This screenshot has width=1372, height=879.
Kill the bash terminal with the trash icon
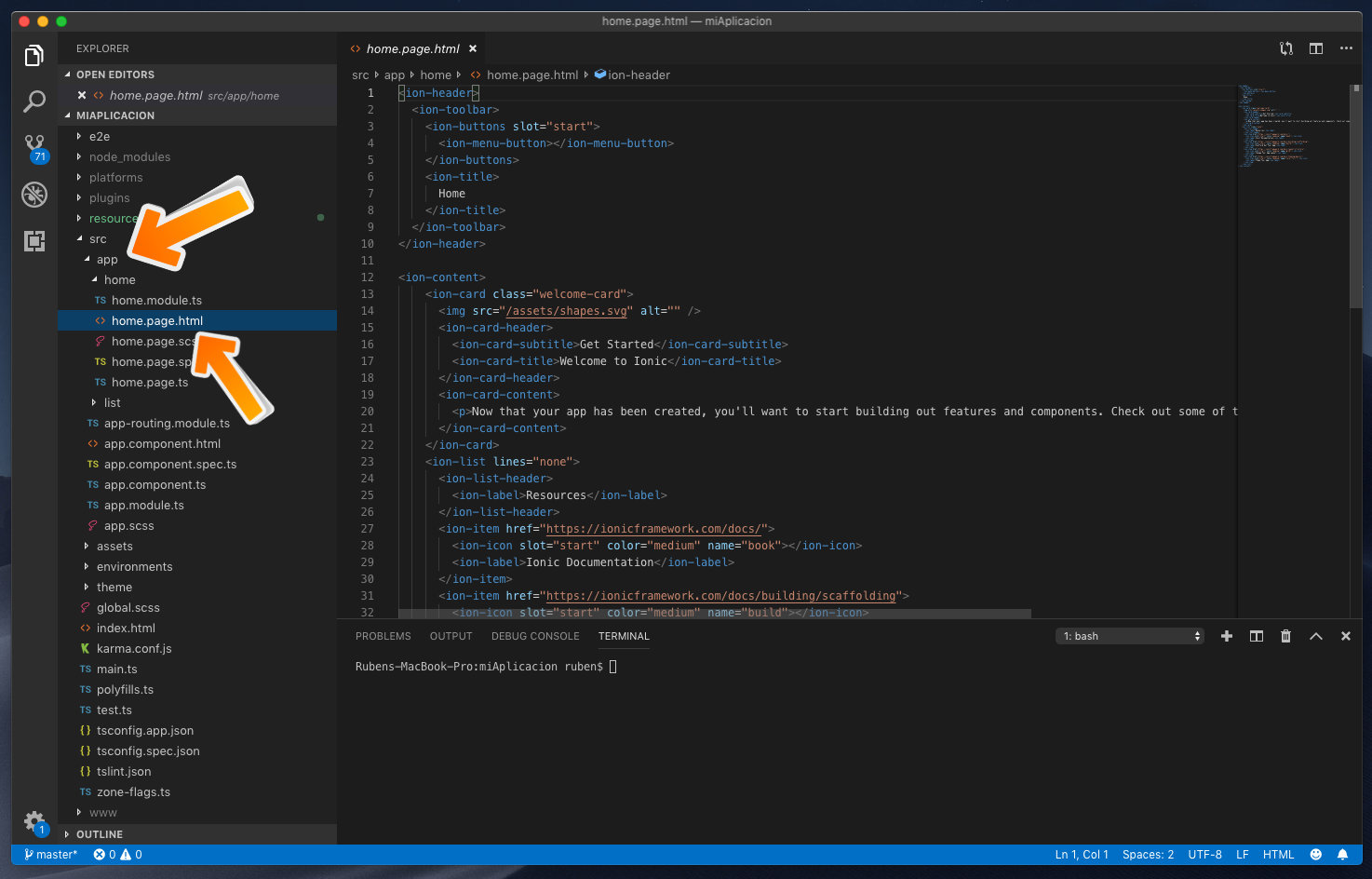pyautogui.click(x=1285, y=636)
